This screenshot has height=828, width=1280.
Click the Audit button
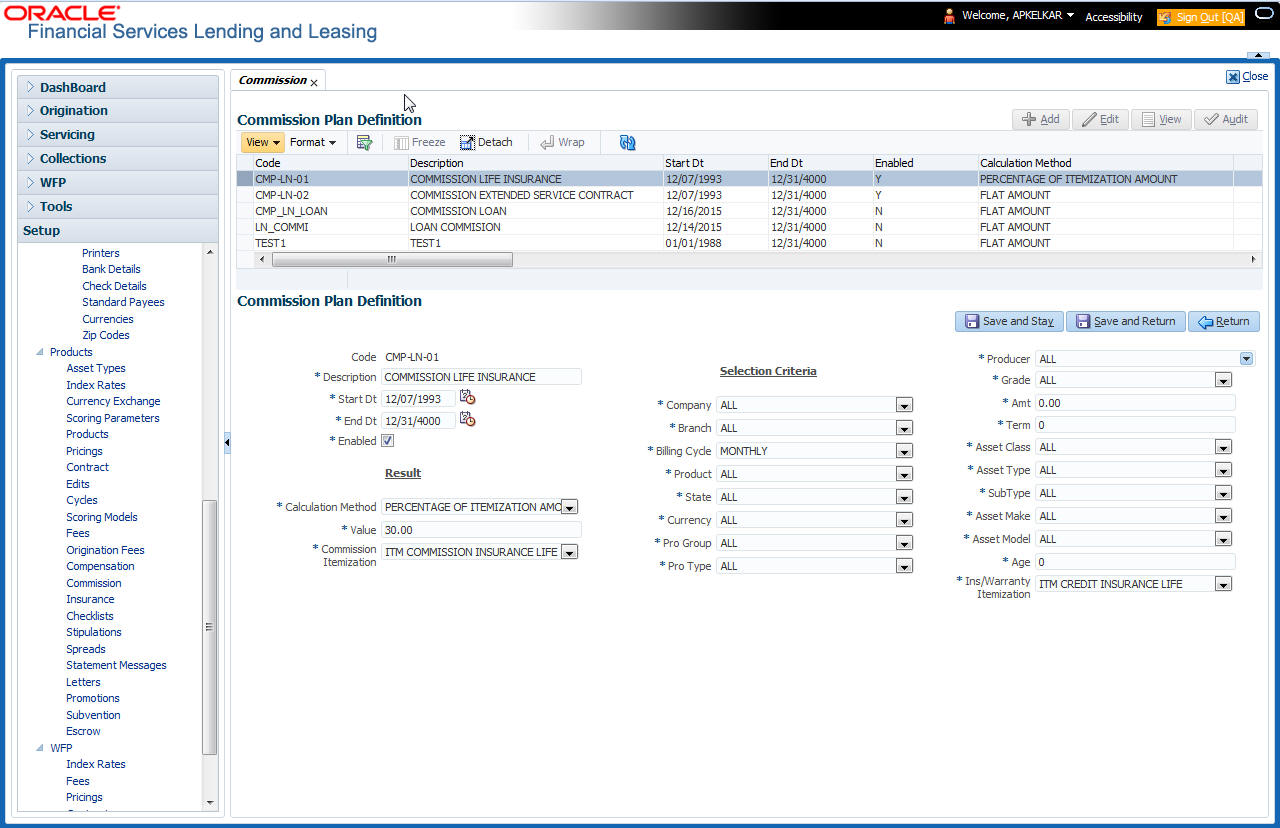tap(1226, 119)
